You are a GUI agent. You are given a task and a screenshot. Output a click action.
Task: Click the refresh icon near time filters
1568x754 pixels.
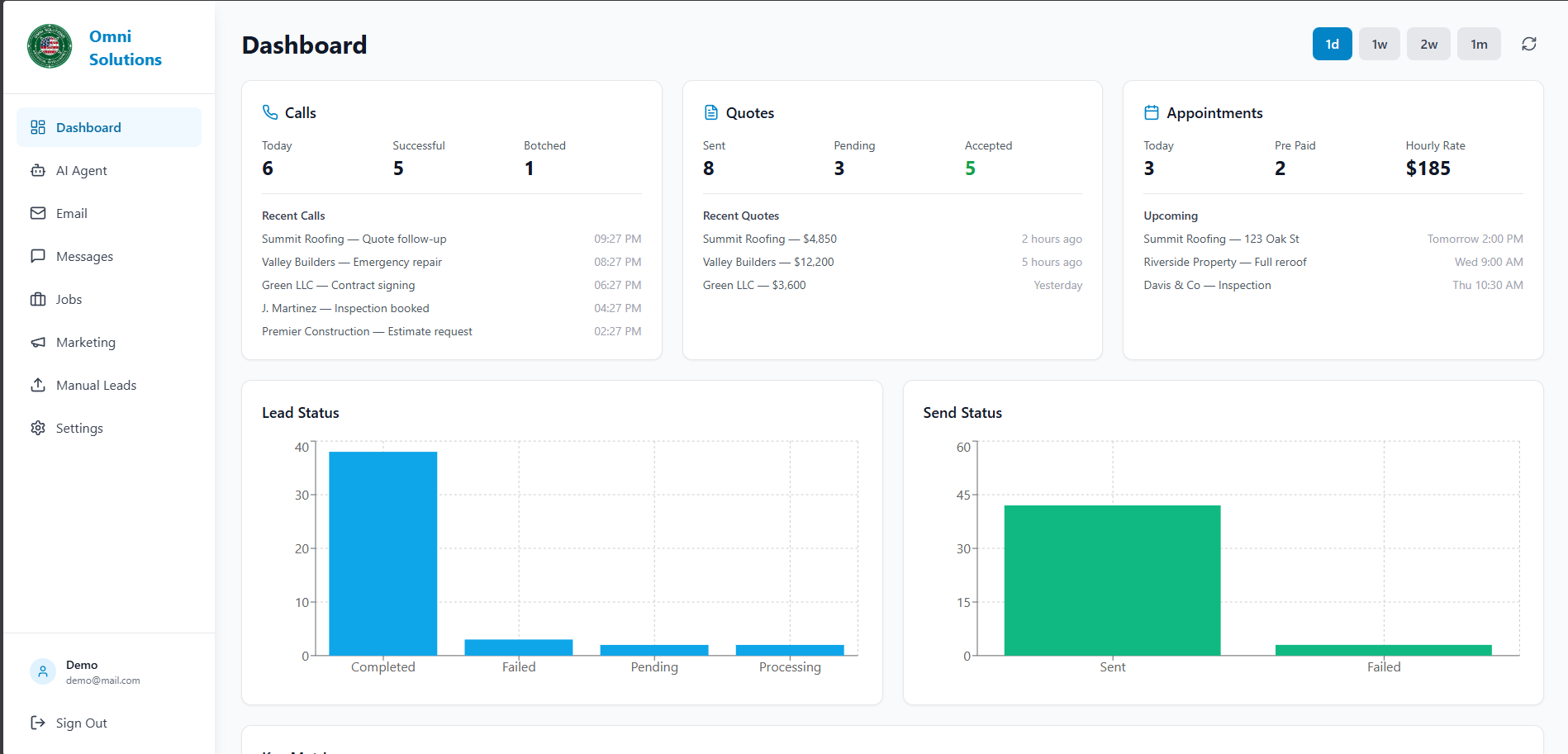(x=1529, y=44)
